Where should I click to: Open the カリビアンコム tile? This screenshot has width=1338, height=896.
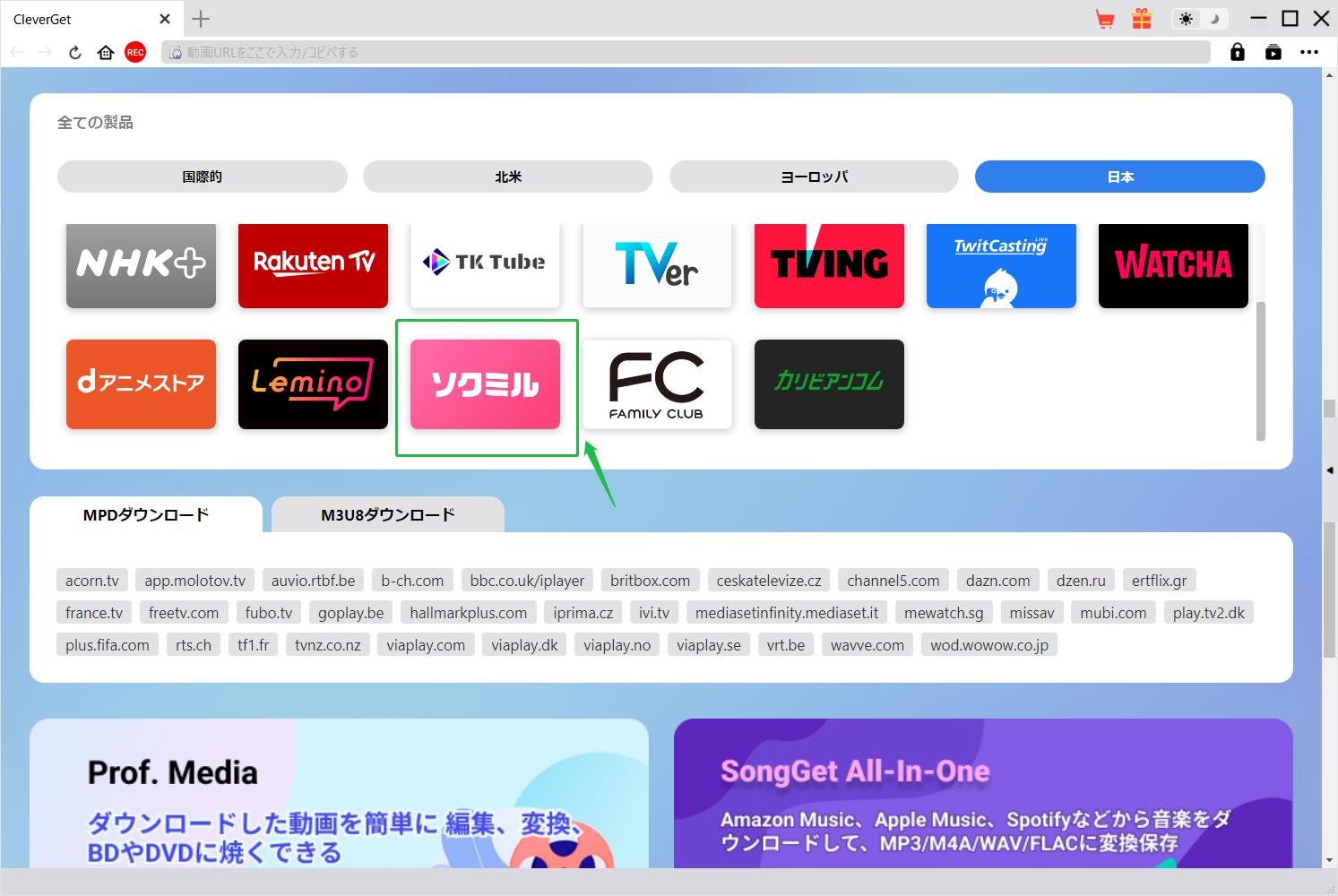tap(829, 384)
